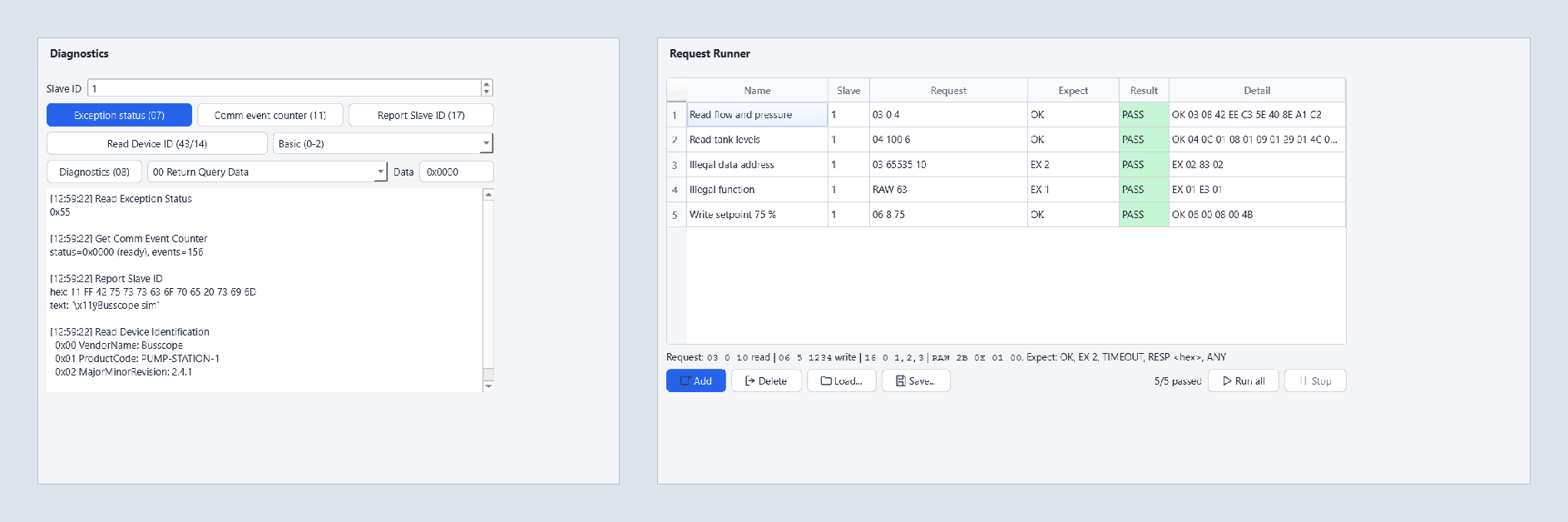Click request cell 'RAW 63'
Viewport: 1568px width, 522px height.
[x=948, y=190]
